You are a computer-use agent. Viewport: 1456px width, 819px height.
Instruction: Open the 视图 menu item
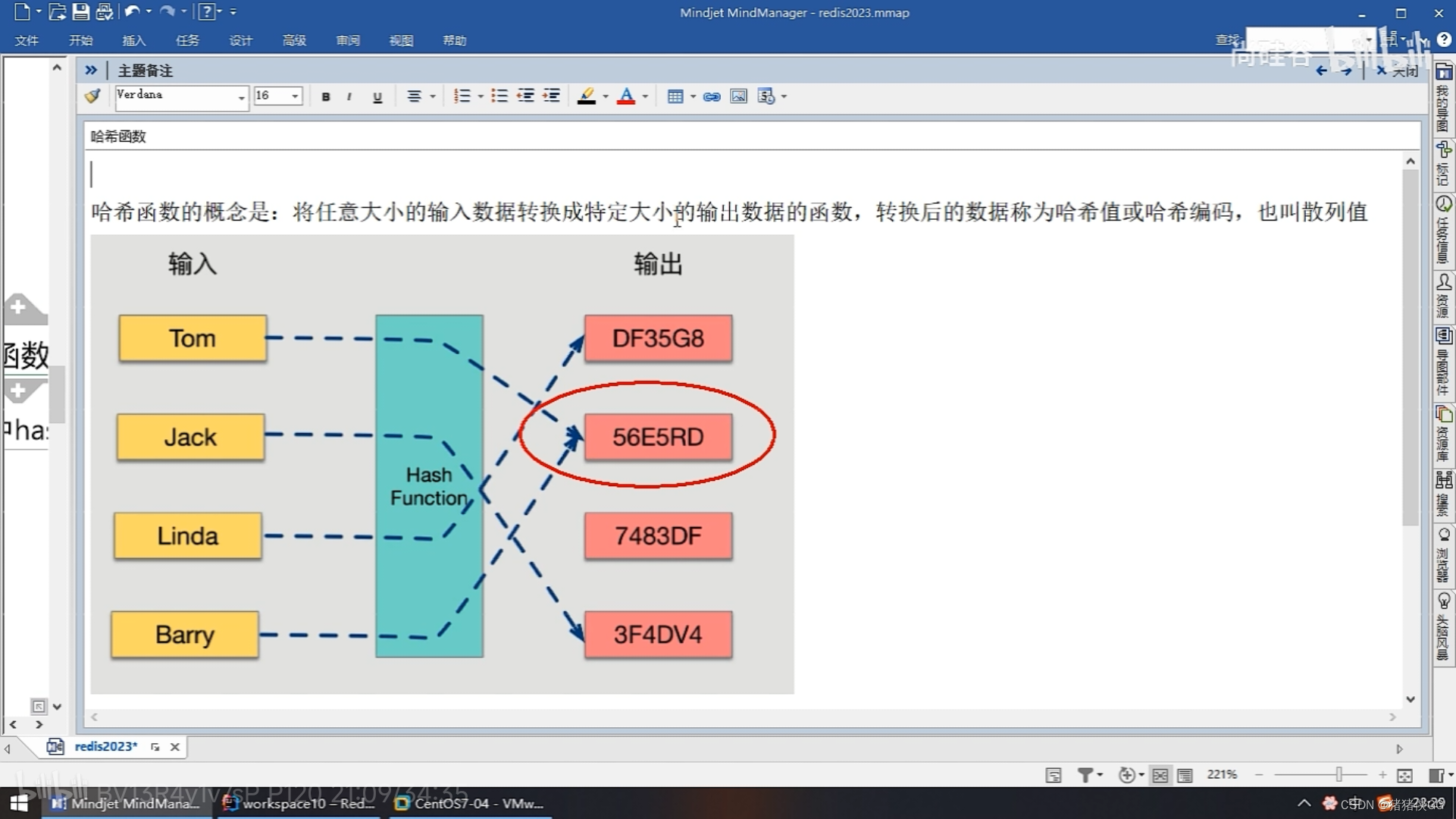[401, 40]
